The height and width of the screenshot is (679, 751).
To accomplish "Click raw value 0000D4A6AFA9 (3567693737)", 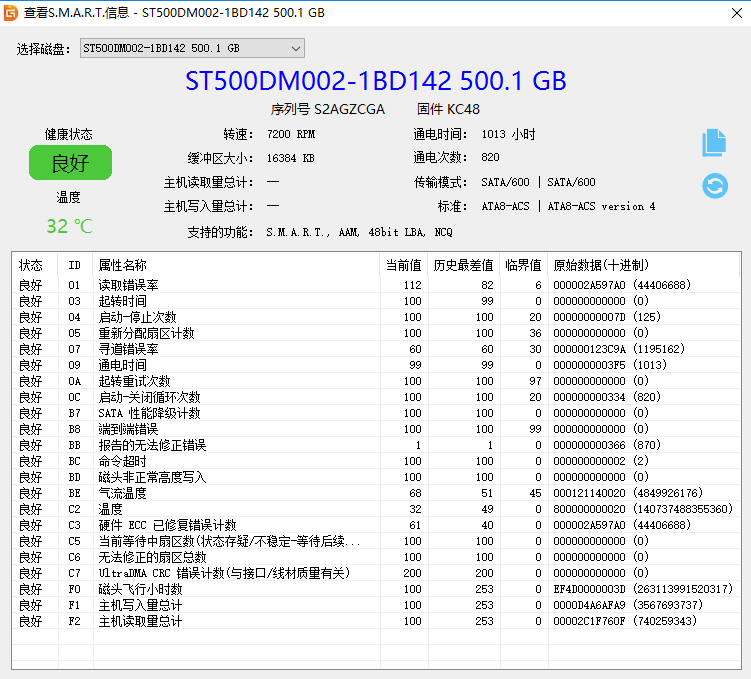I will (x=628, y=605).
